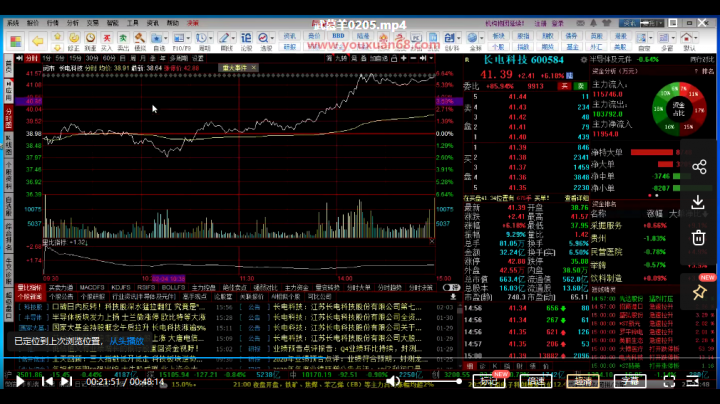The width and height of the screenshot is (720, 404).
Task: Expand the 自选 dropdown arrow
Action: [166, 39]
